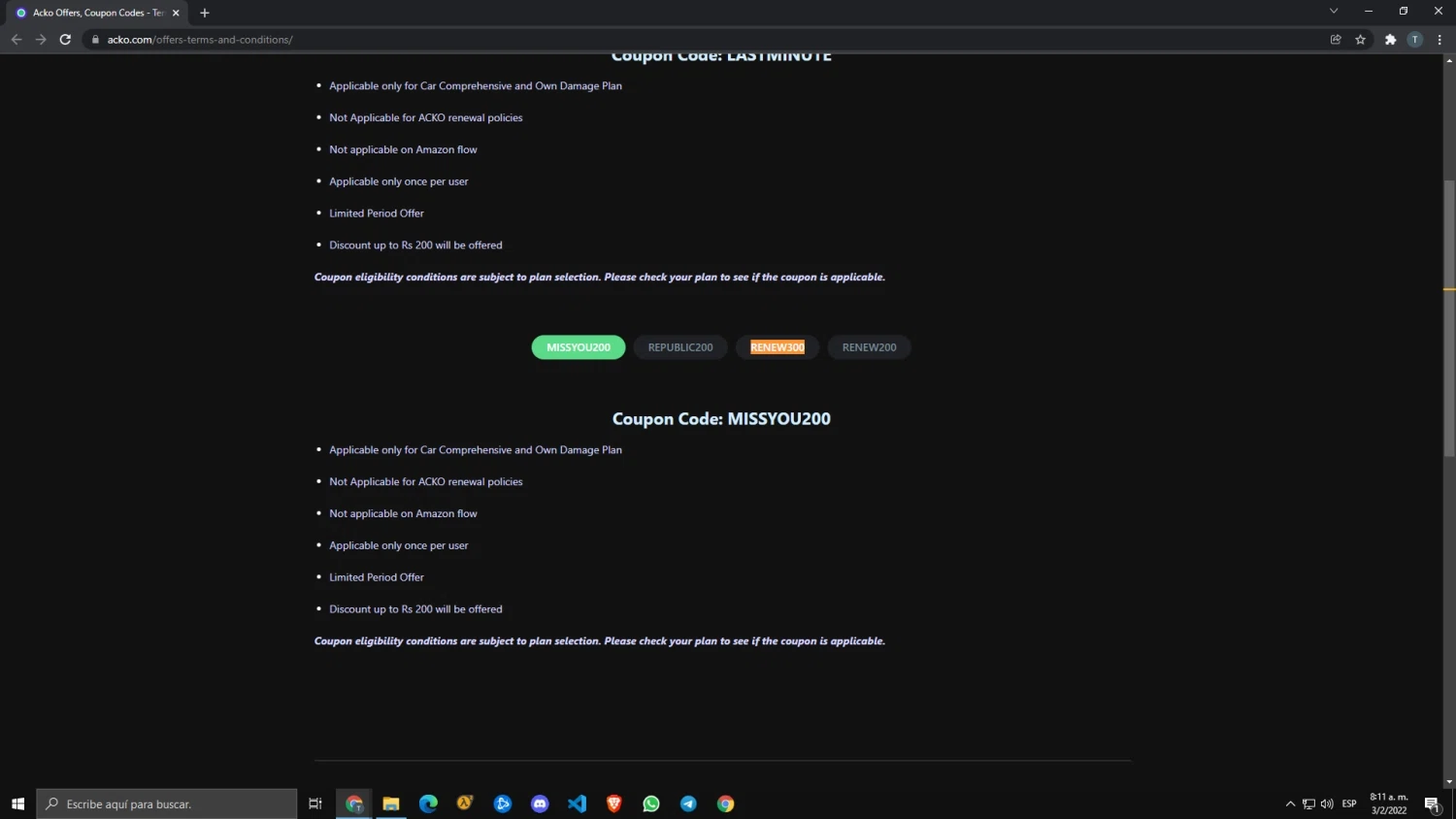
Task: Open the Chrome profile avatar
Action: coord(1414,40)
